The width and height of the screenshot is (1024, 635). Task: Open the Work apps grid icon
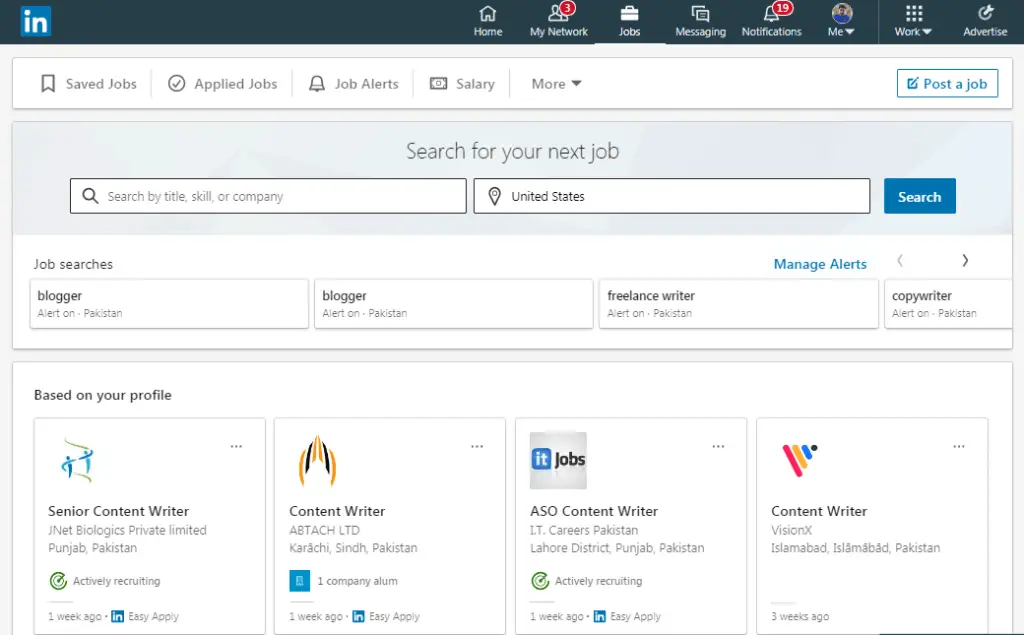(x=914, y=14)
